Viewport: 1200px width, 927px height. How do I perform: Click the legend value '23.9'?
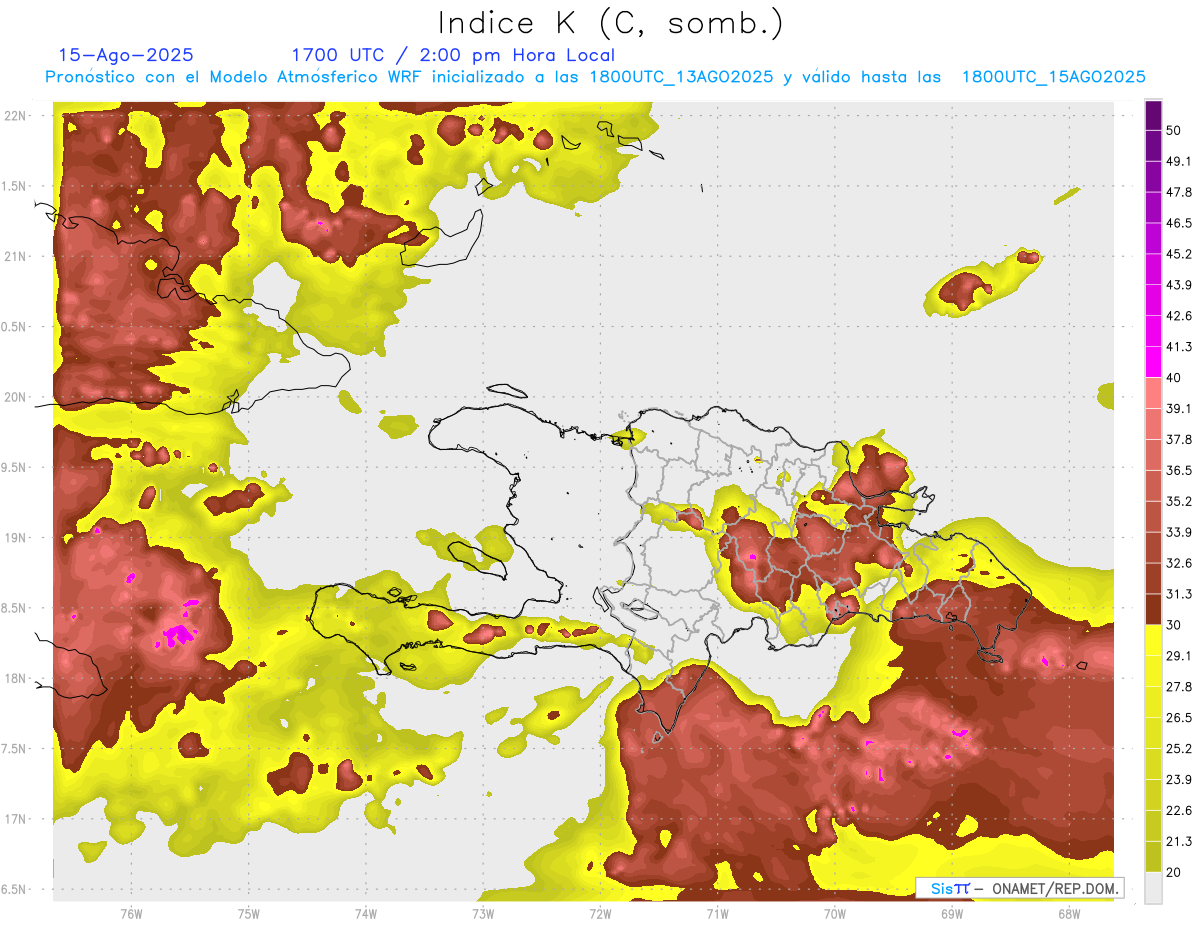[x=1179, y=780]
